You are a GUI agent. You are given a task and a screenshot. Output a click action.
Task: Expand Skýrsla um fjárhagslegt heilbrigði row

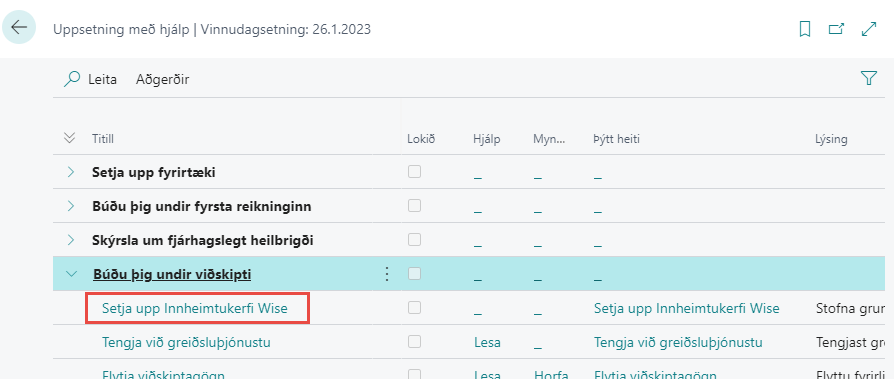pos(71,240)
